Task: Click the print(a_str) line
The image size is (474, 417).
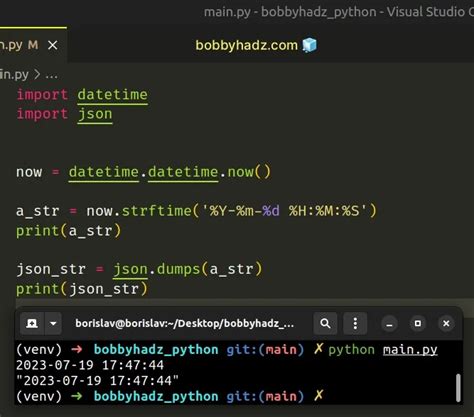Action: tap(68, 231)
